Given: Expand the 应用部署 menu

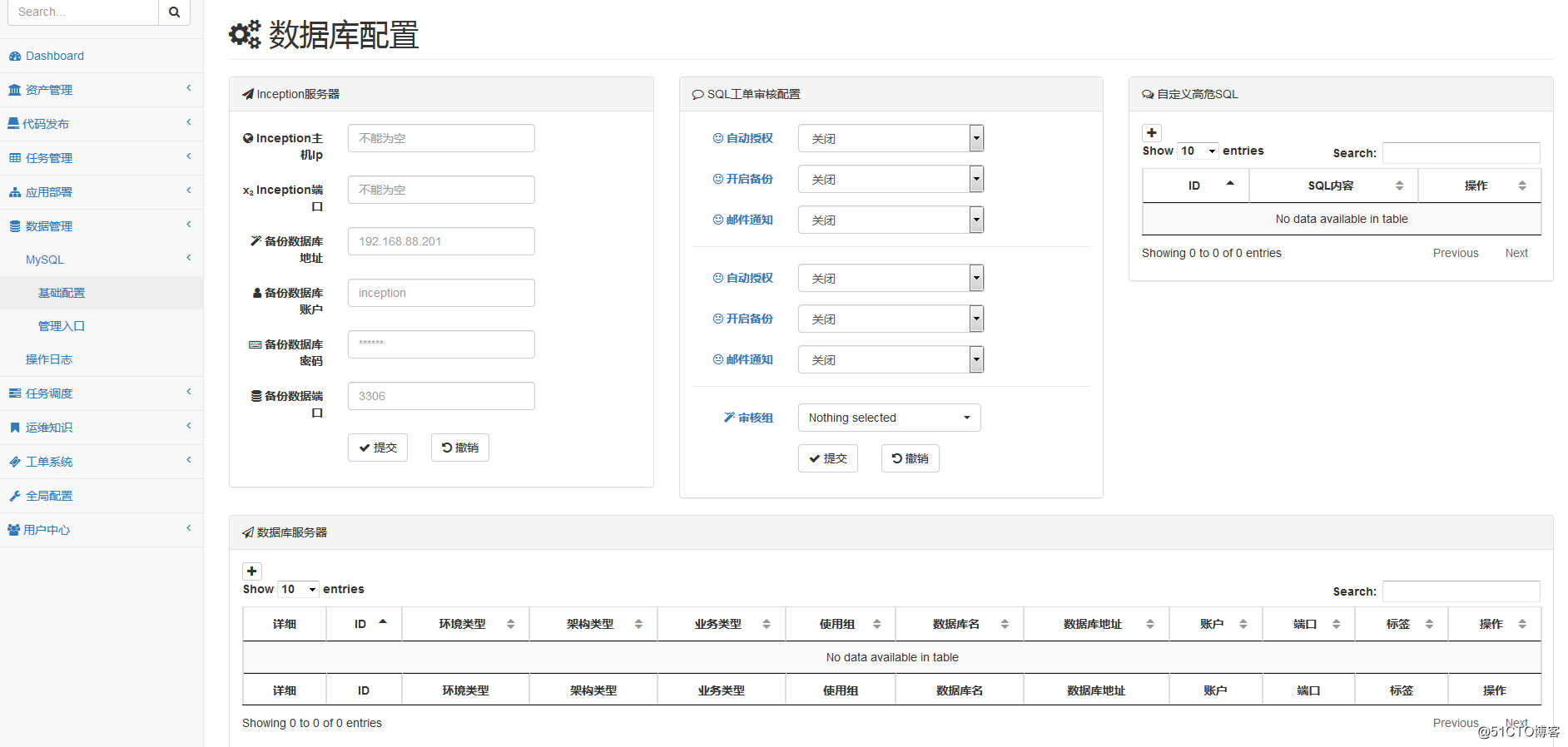Looking at the screenshot, I should pyautogui.click(x=102, y=192).
